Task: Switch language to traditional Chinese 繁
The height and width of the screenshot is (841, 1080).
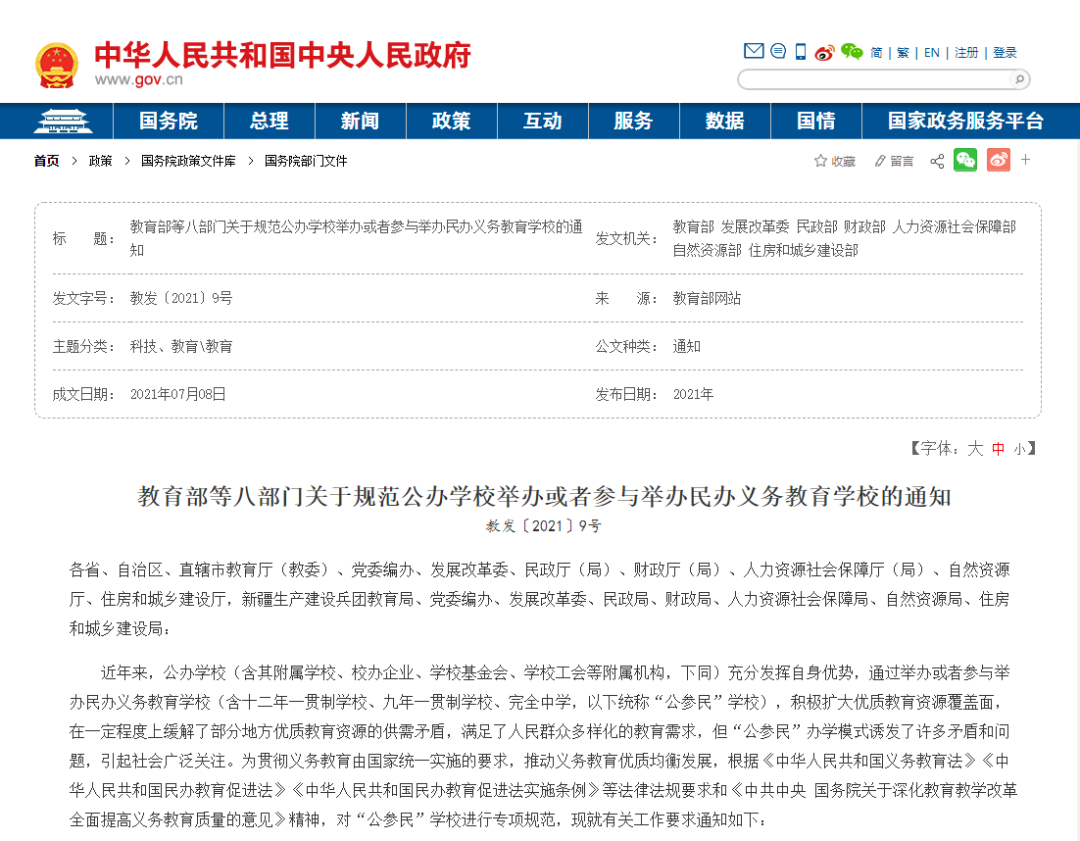Action: [x=903, y=53]
